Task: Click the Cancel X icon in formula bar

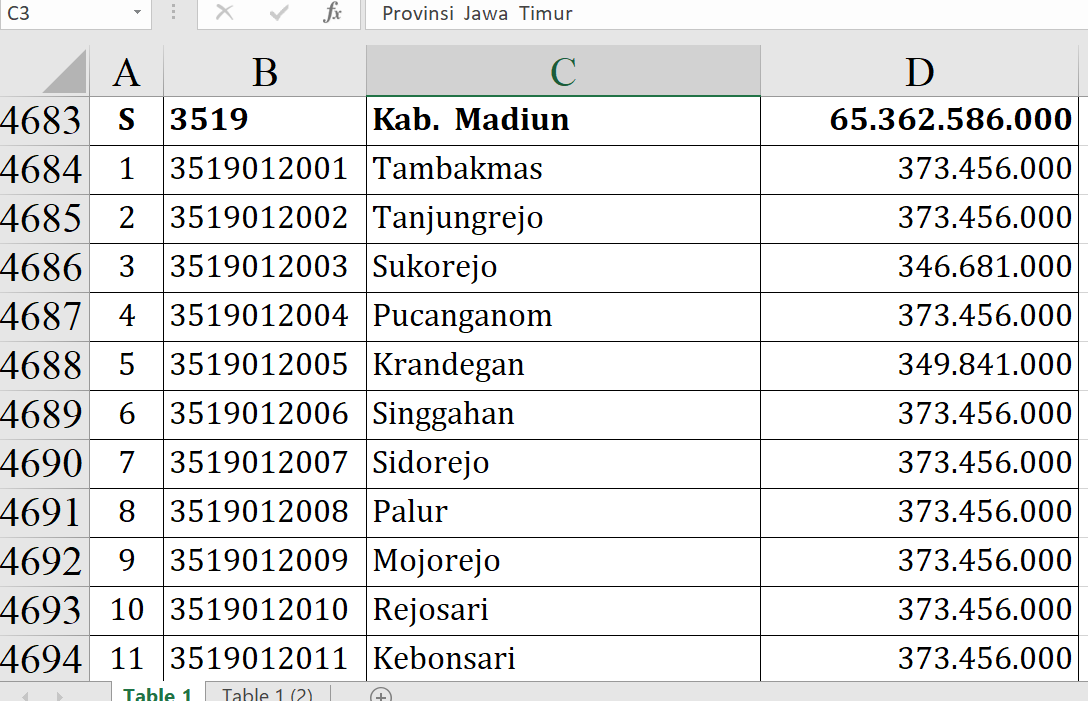Action: pyautogui.click(x=224, y=14)
